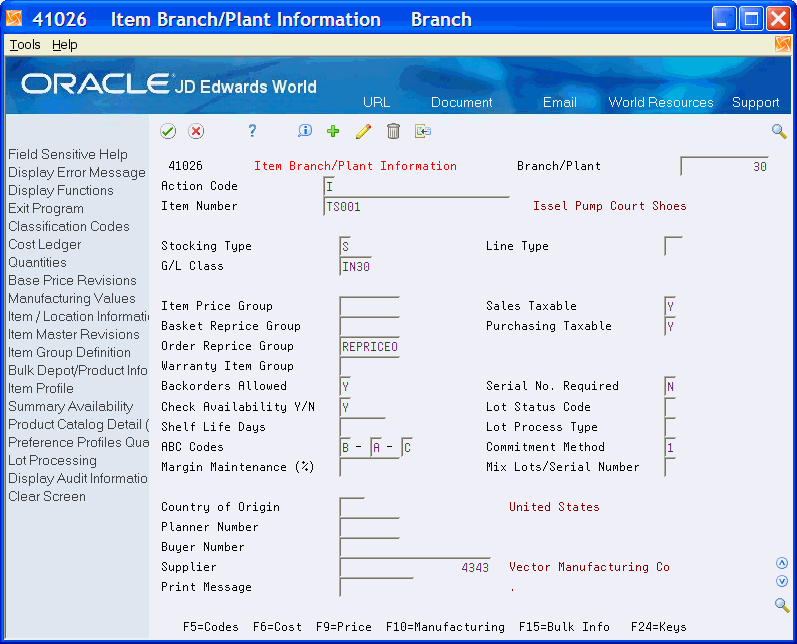Select Display Audit Information in sidebar
The width and height of the screenshot is (797, 644).
[x=78, y=478]
